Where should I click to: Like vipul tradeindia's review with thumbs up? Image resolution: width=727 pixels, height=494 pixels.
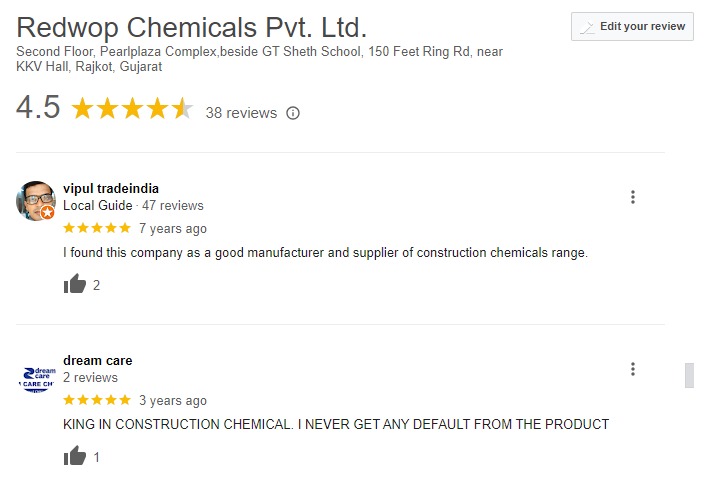point(75,285)
